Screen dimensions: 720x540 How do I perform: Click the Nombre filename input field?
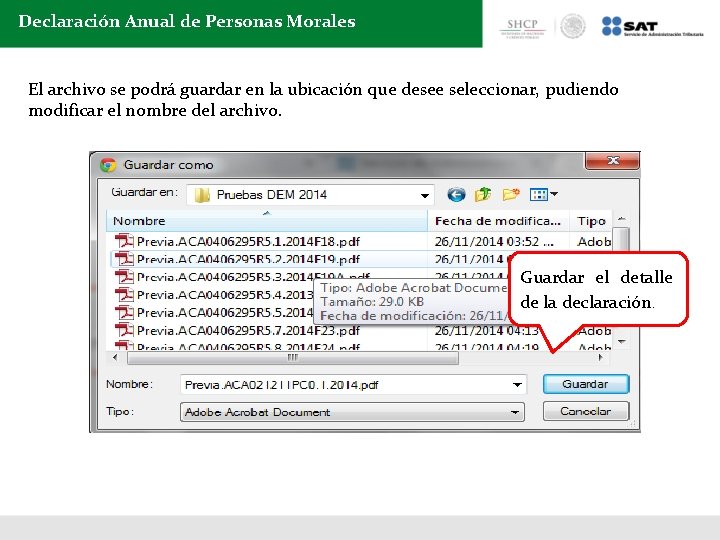[353, 385]
